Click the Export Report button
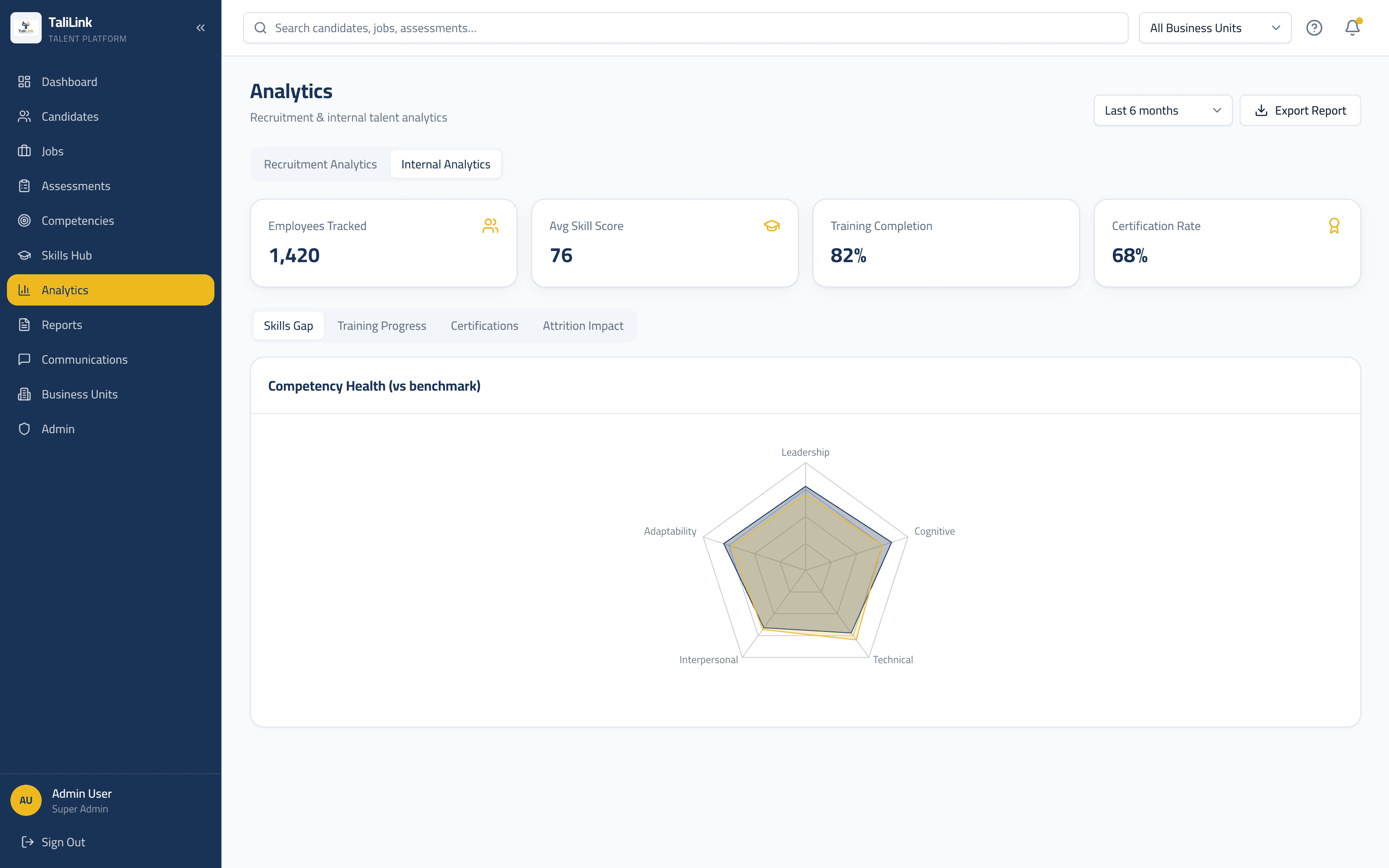Image resolution: width=1389 pixels, height=868 pixels. [x=1300, y=110]
